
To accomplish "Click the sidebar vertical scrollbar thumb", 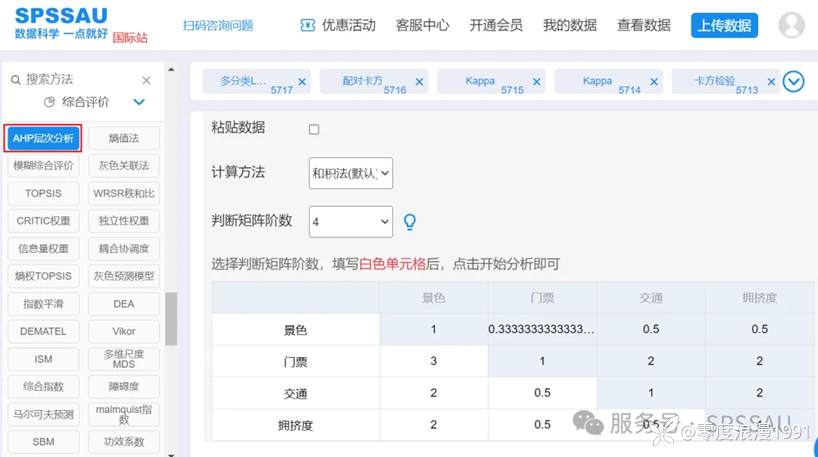I will [171, 318].
